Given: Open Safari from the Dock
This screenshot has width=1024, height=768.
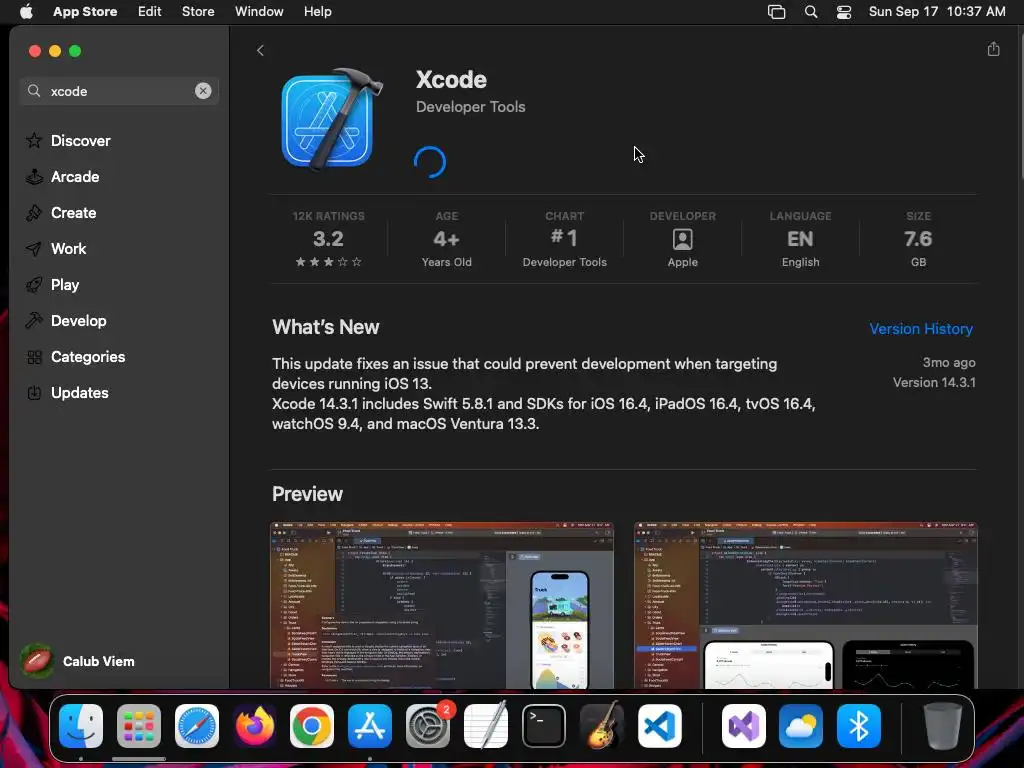Looking at the screenshot, I should click(197, 726).
